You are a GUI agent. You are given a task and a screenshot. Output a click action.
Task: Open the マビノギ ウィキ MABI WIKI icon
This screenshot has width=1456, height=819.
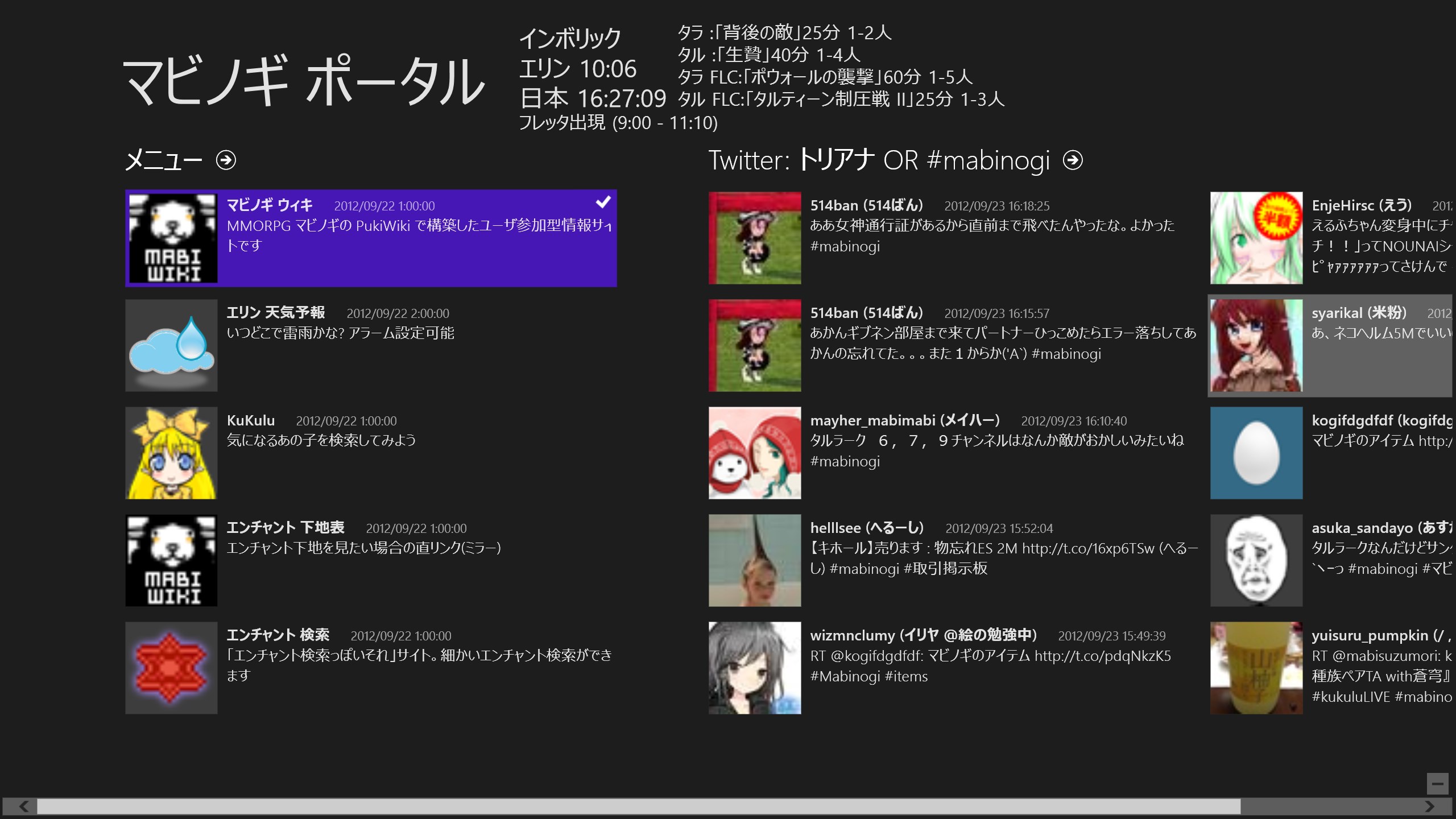171,238
